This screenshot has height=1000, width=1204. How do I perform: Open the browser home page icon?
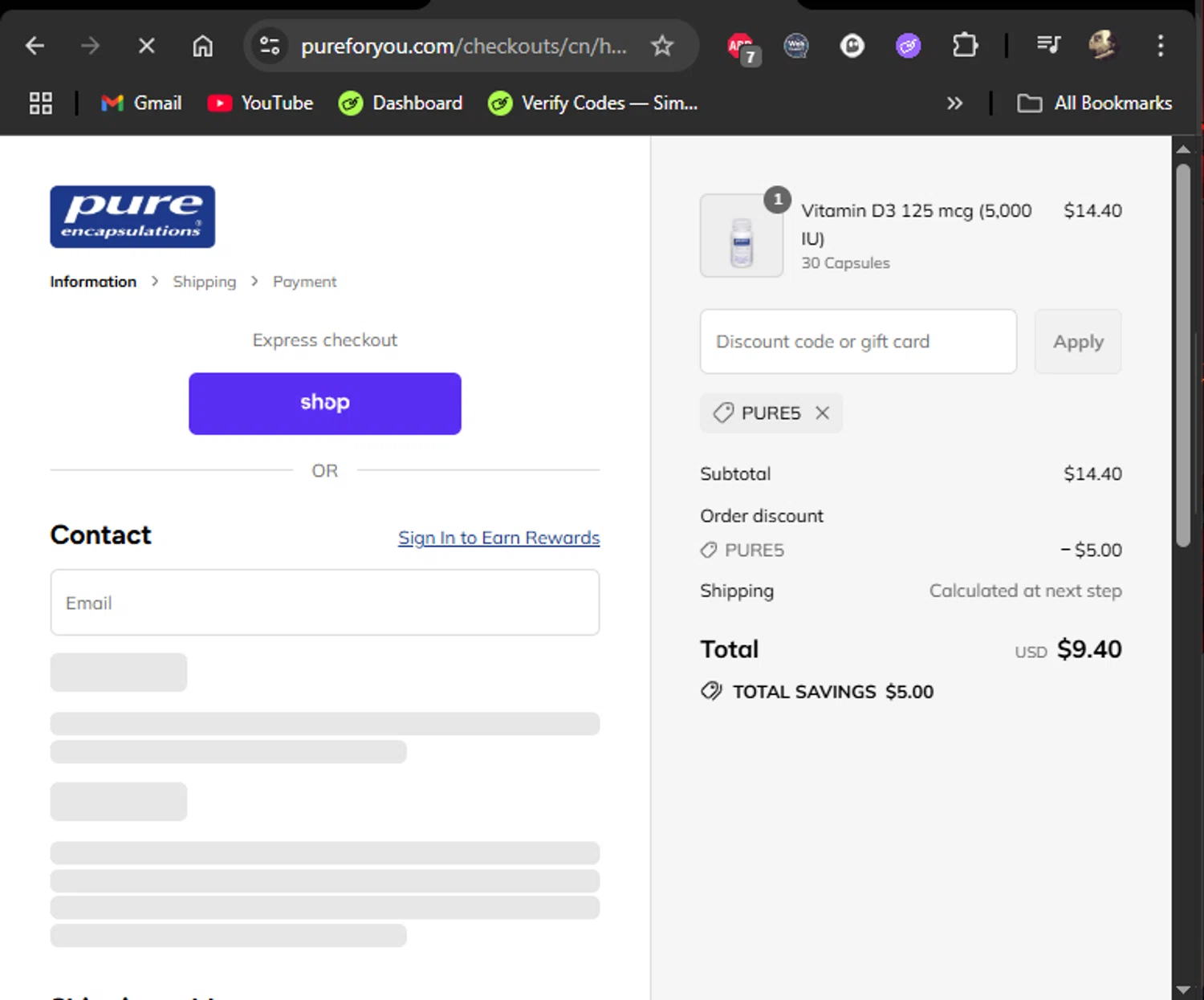[202, 46]
